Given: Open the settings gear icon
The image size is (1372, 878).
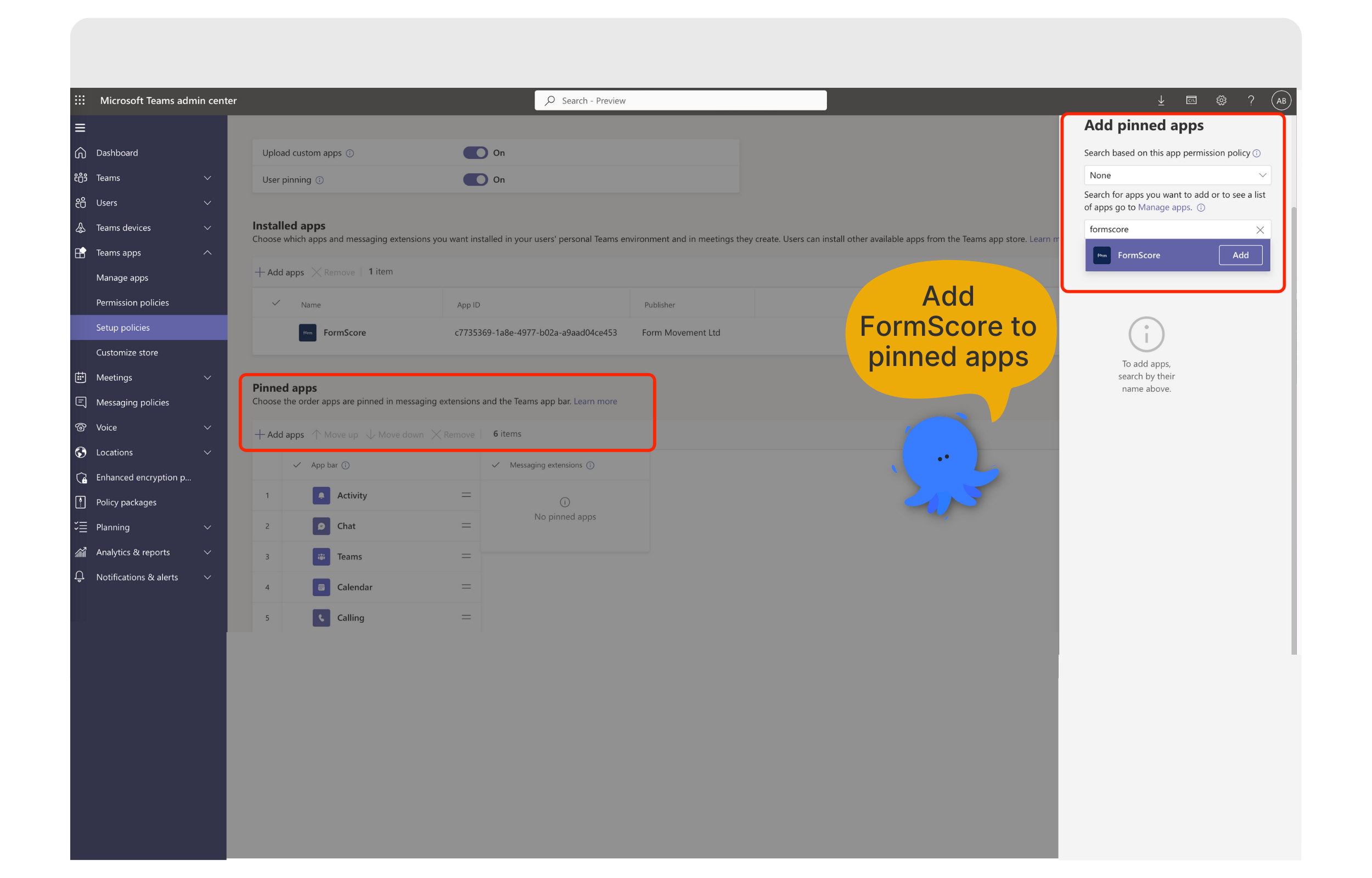Looking at the screenshot, I should click(1221, 100).
